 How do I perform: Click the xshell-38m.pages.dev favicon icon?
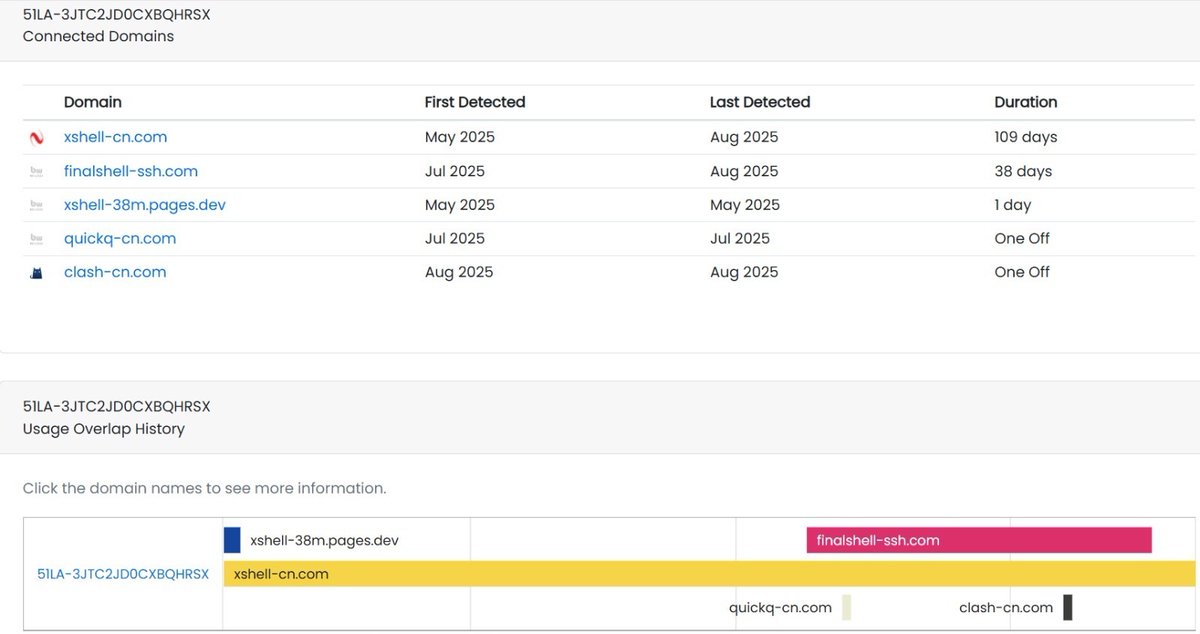37,205
